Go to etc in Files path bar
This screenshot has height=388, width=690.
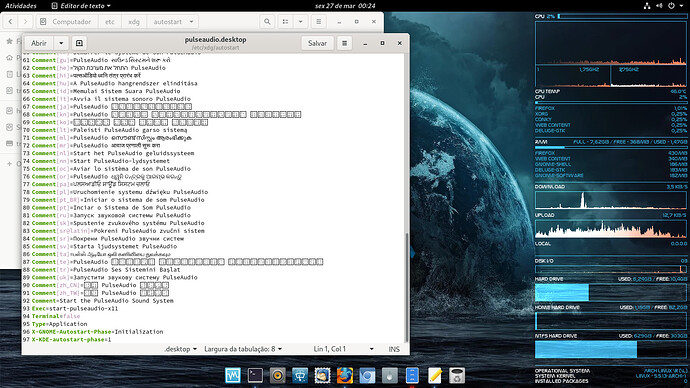(110, 22)
